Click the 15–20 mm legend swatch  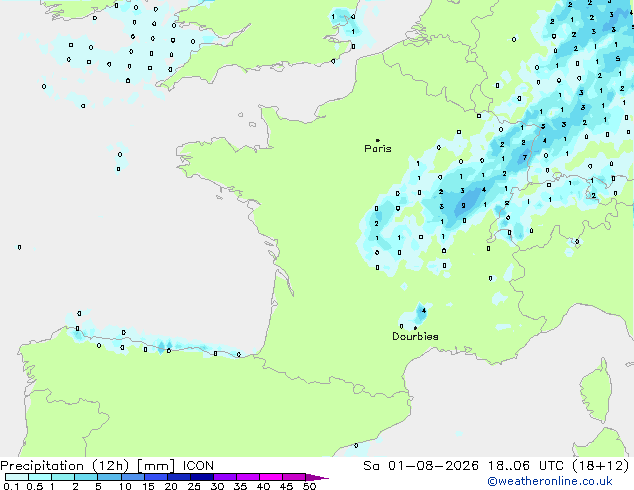(156, 477)
